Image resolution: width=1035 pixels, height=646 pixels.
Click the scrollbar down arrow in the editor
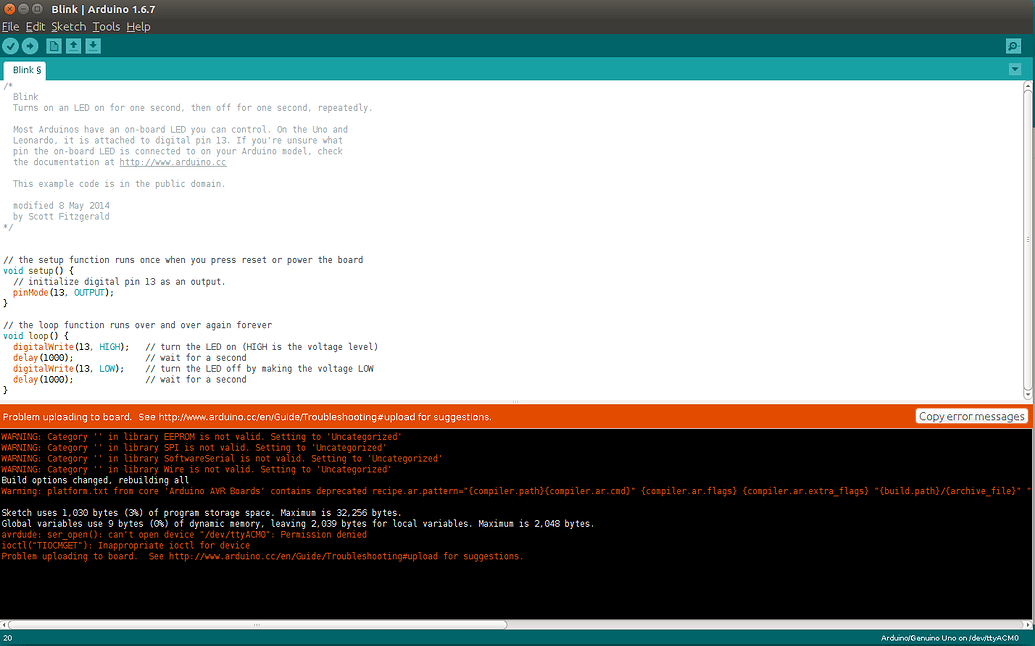coord(1028,395)
